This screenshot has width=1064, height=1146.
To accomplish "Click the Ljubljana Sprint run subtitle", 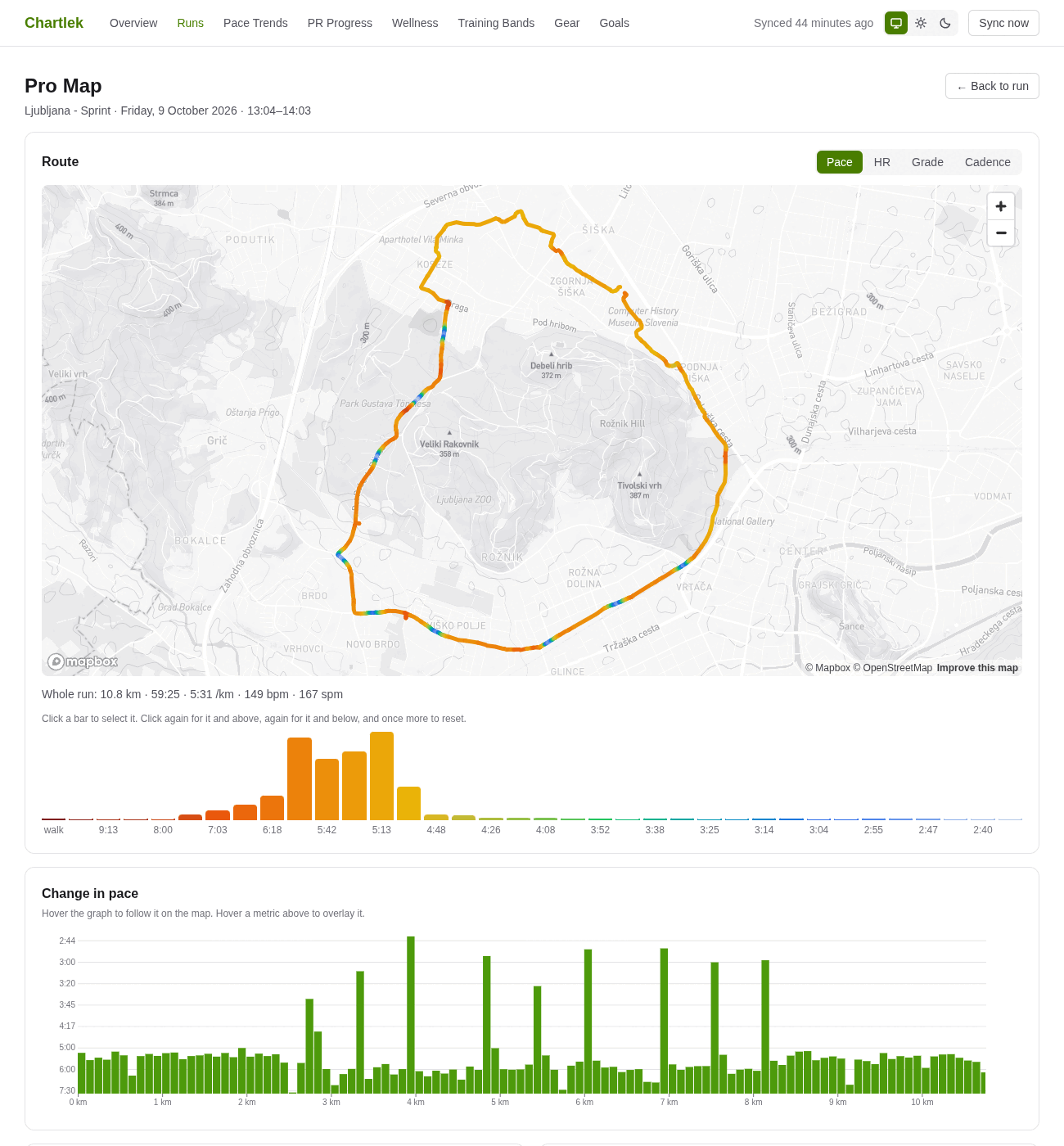I will [x=168, y=111].
